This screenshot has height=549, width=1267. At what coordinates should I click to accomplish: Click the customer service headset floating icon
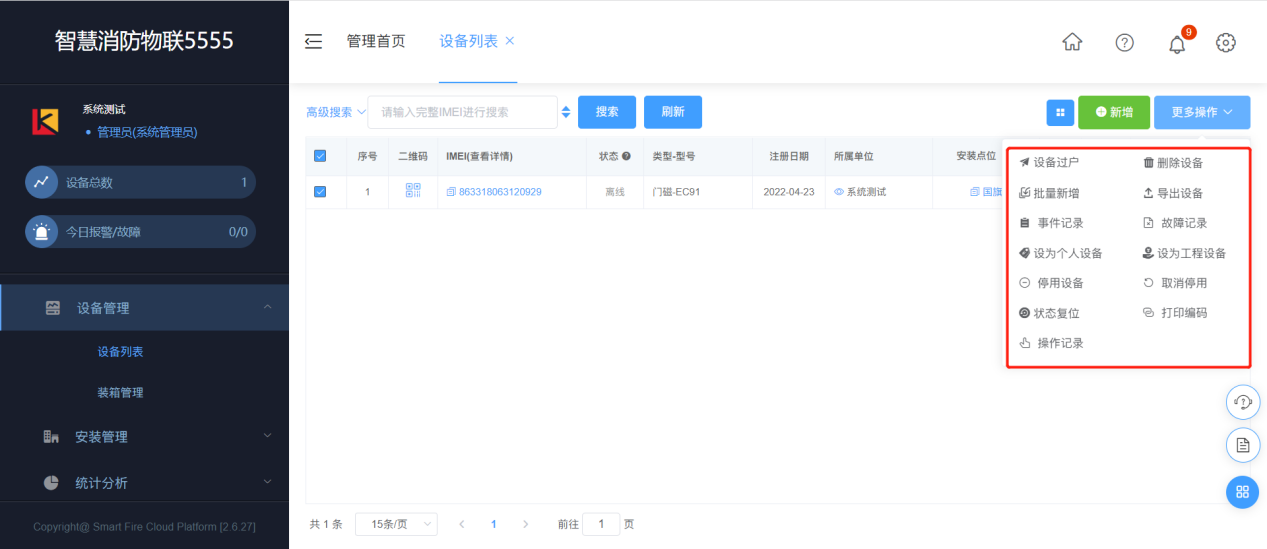click(x=1243, y=402)
